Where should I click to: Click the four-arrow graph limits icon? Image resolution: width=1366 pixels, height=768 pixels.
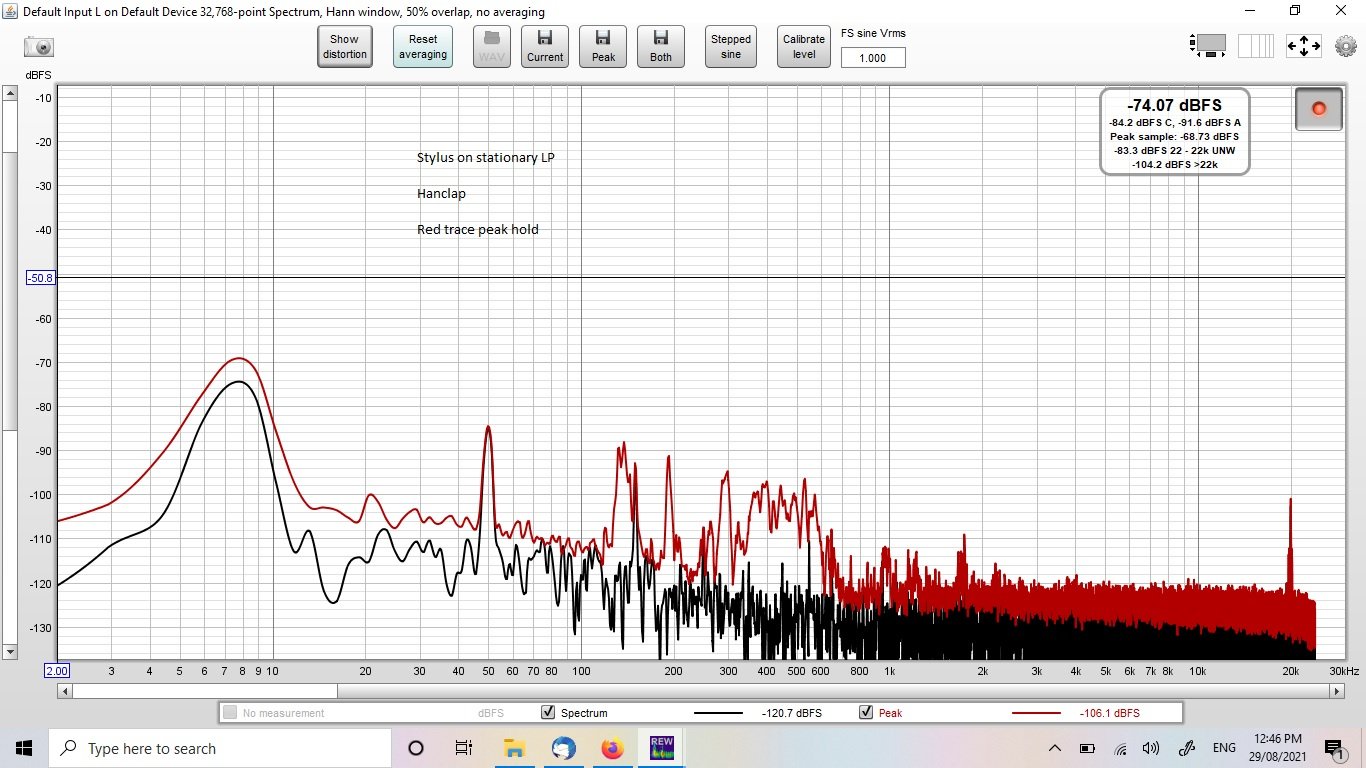tap(1304, 46)
